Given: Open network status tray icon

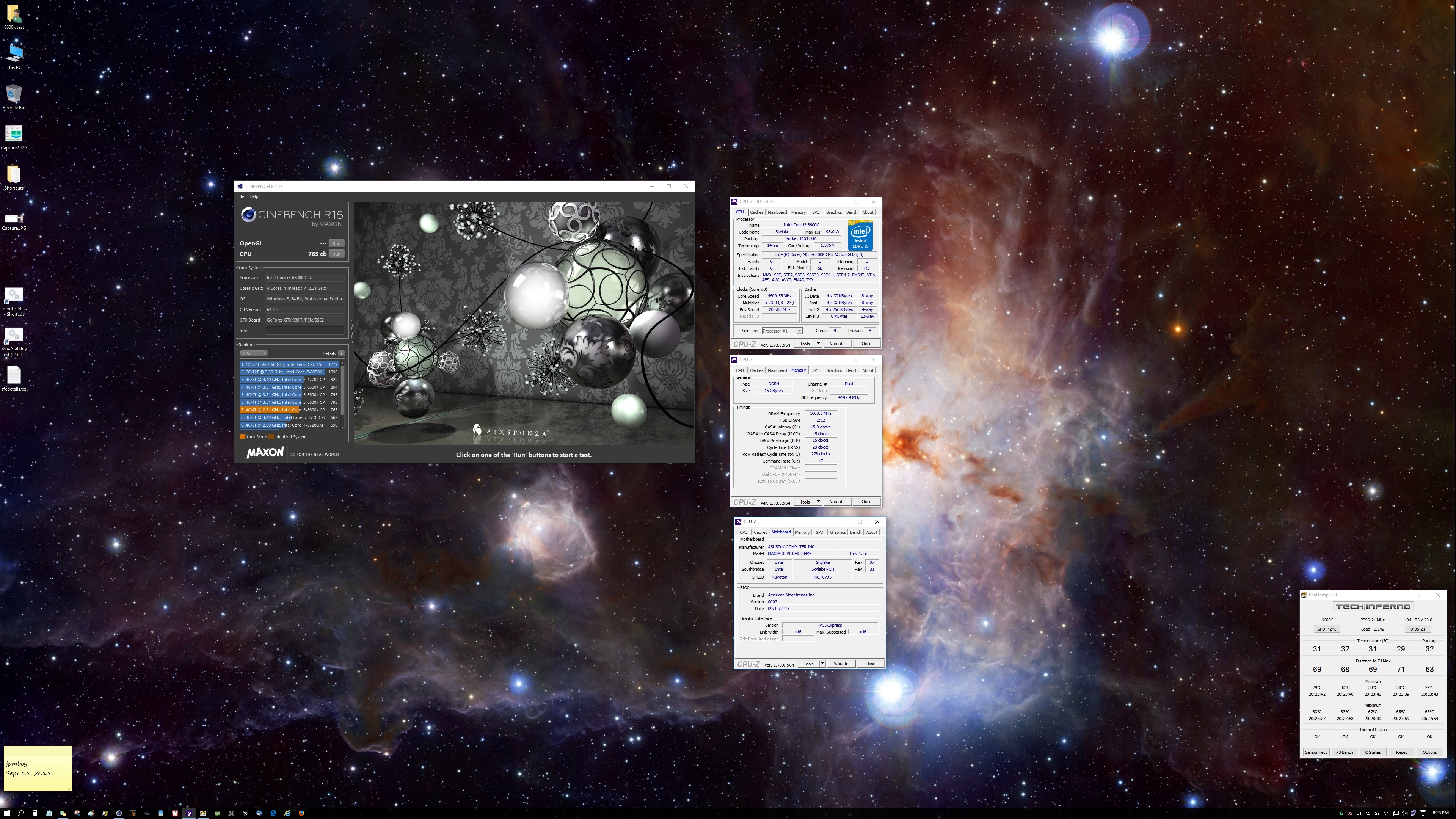Looking at the screenshot, I should point(1395,813).
